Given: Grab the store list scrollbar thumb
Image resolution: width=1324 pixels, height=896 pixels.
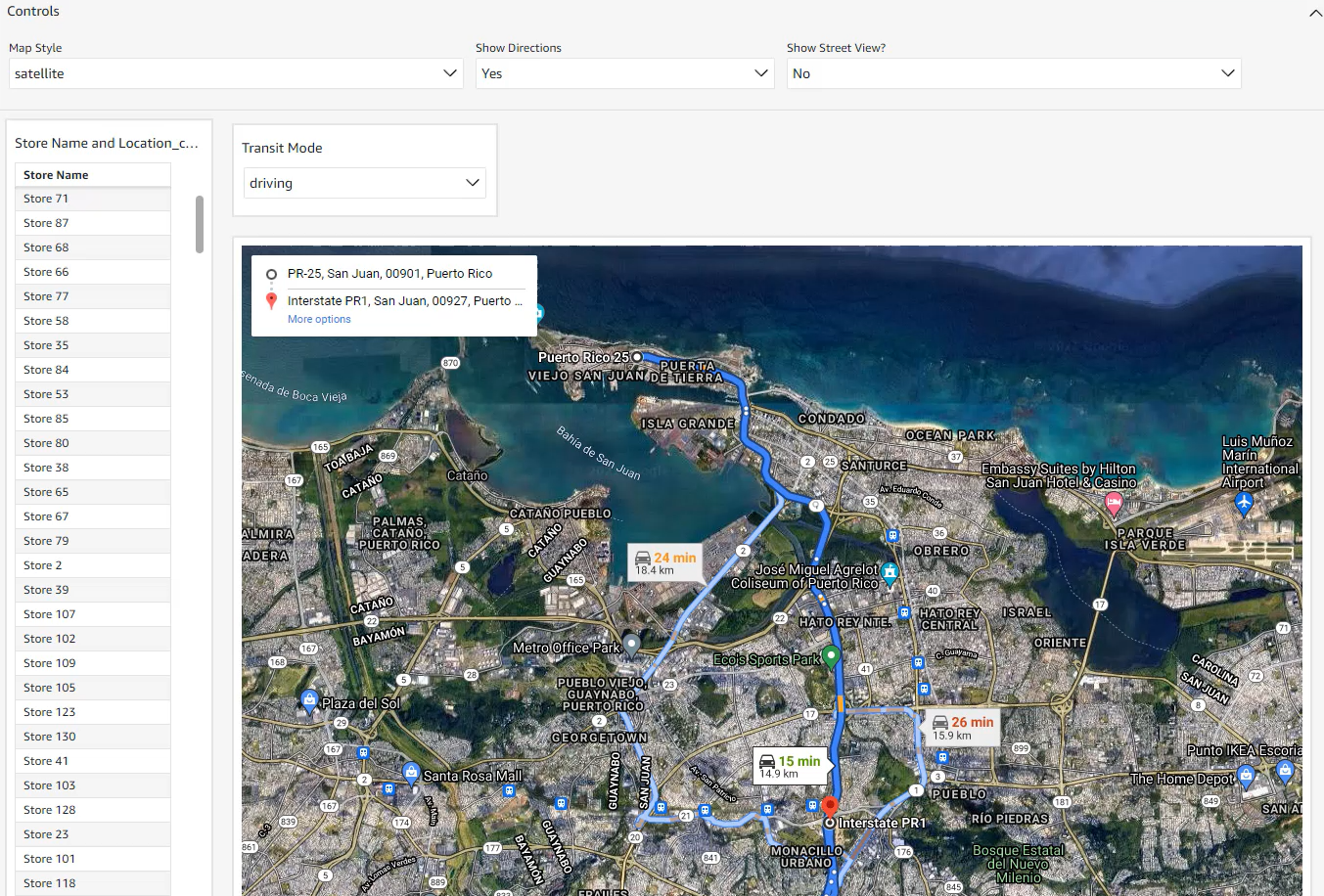Looking at the screenshot, I should [200, 224].
